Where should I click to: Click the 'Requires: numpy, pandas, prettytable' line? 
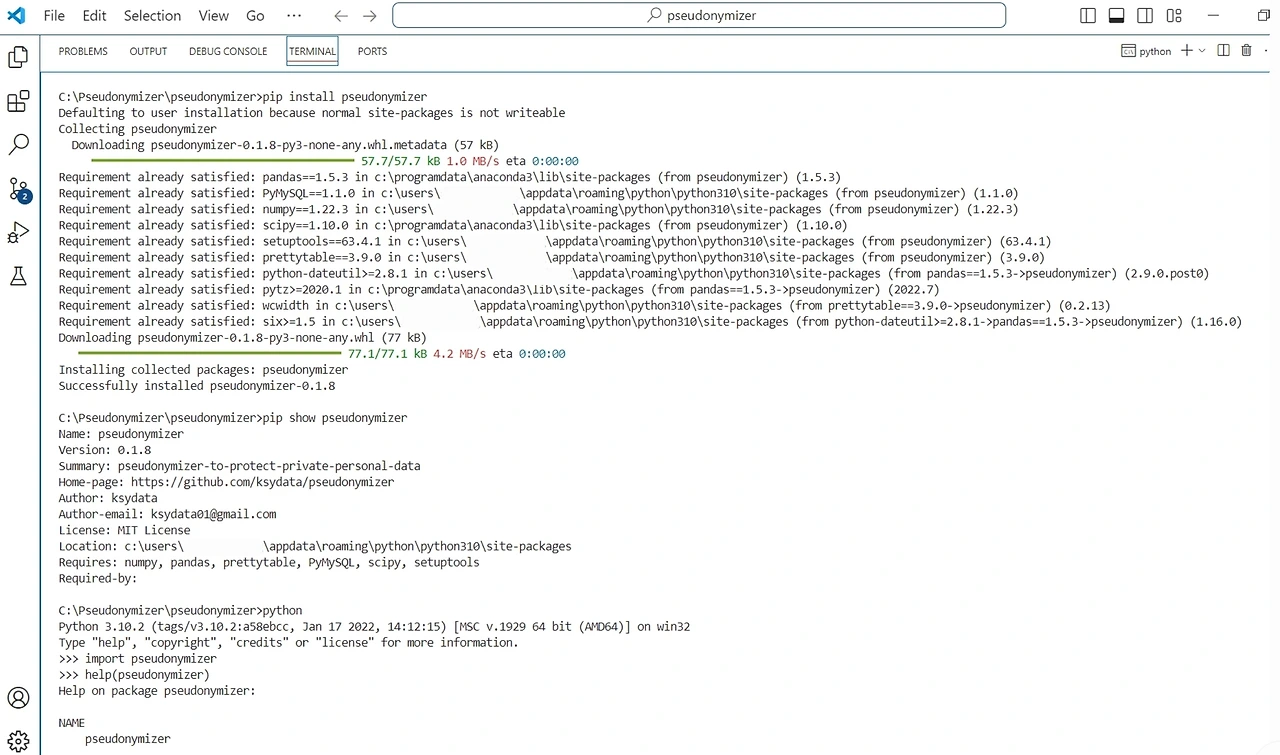269,562
